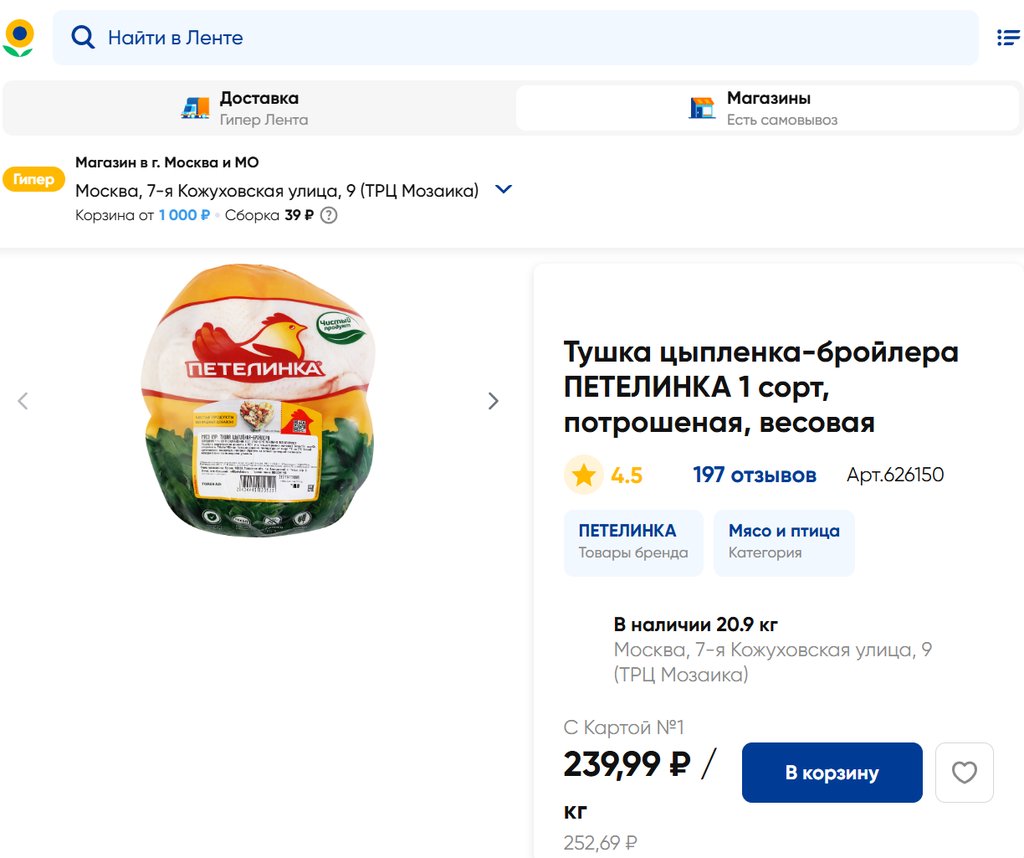
Task: Expand the store address dropdown
Action: pyautogui.click(x=504, y=189)
